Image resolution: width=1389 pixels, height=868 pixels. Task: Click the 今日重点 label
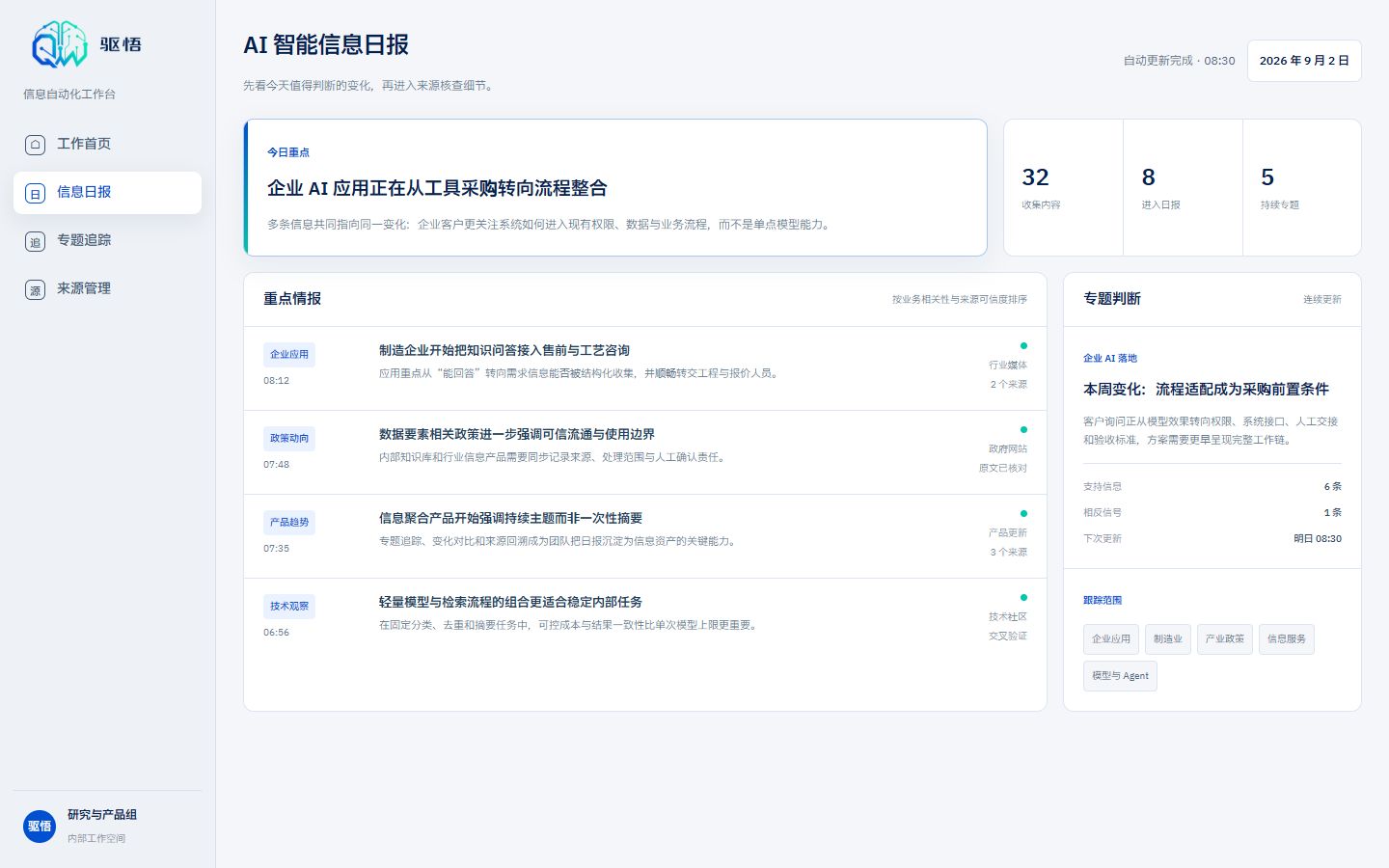[x=288, y=152]
